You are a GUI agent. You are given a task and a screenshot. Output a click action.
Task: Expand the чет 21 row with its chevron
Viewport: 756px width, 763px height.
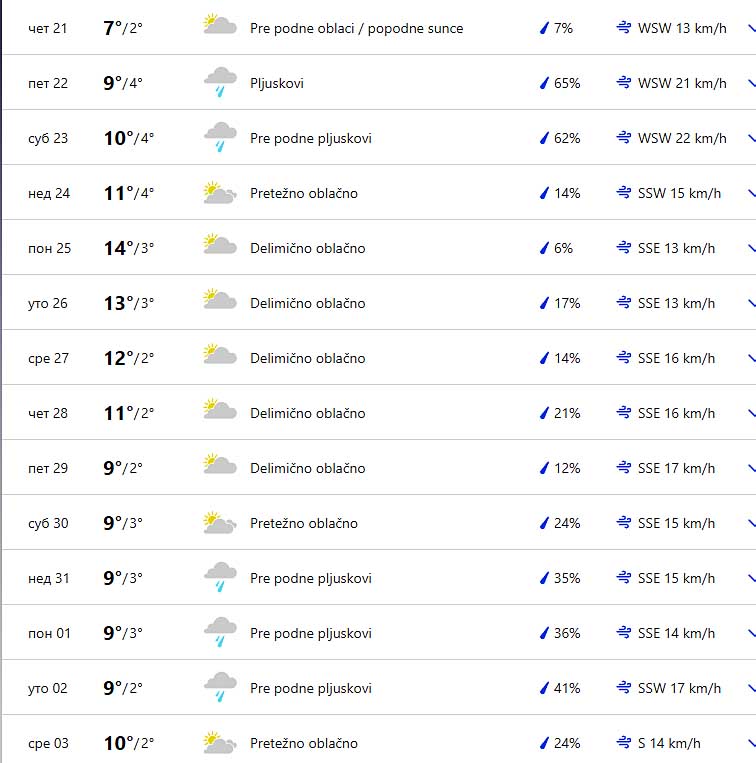(750, 28)
